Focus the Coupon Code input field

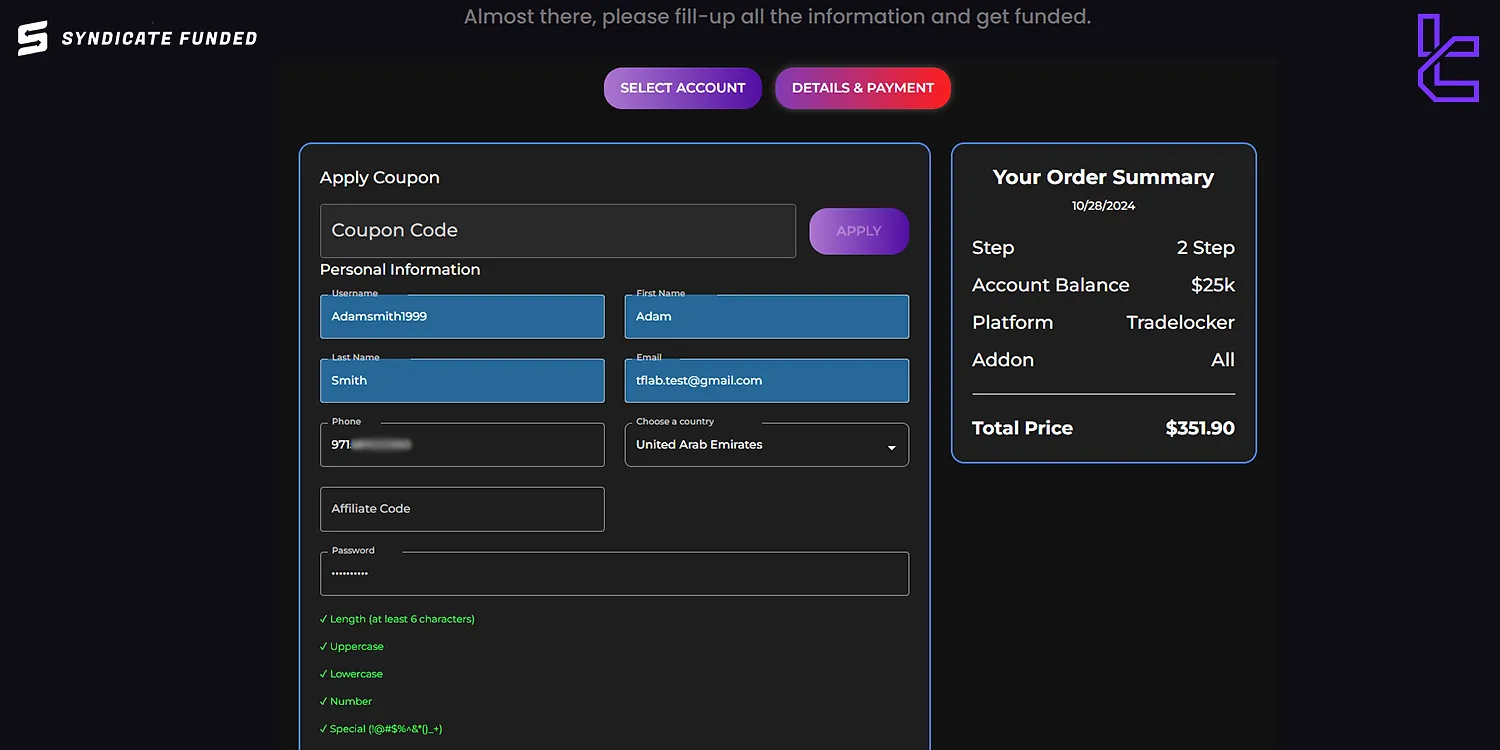point(557,231)
